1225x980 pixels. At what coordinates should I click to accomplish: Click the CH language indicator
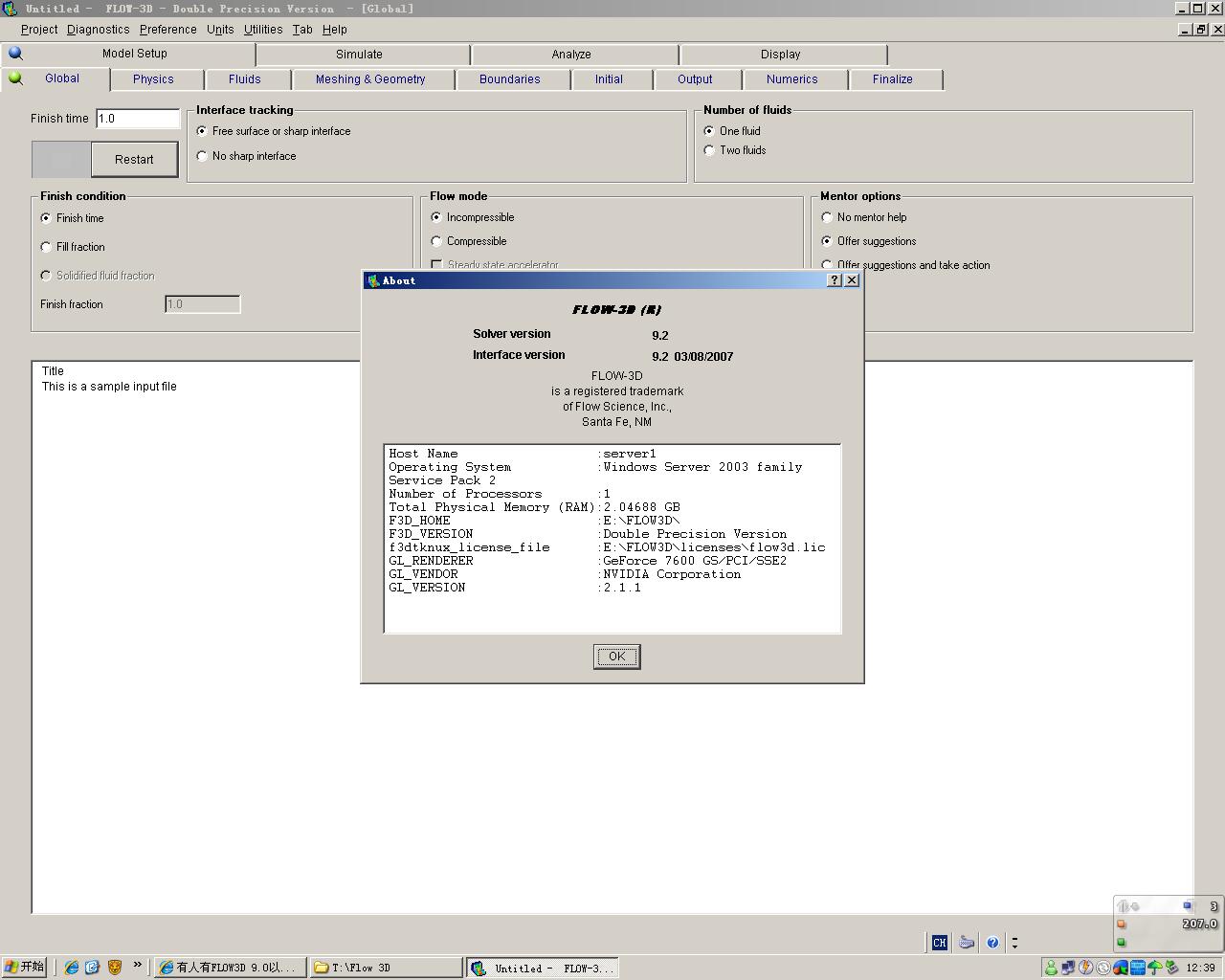939,942
